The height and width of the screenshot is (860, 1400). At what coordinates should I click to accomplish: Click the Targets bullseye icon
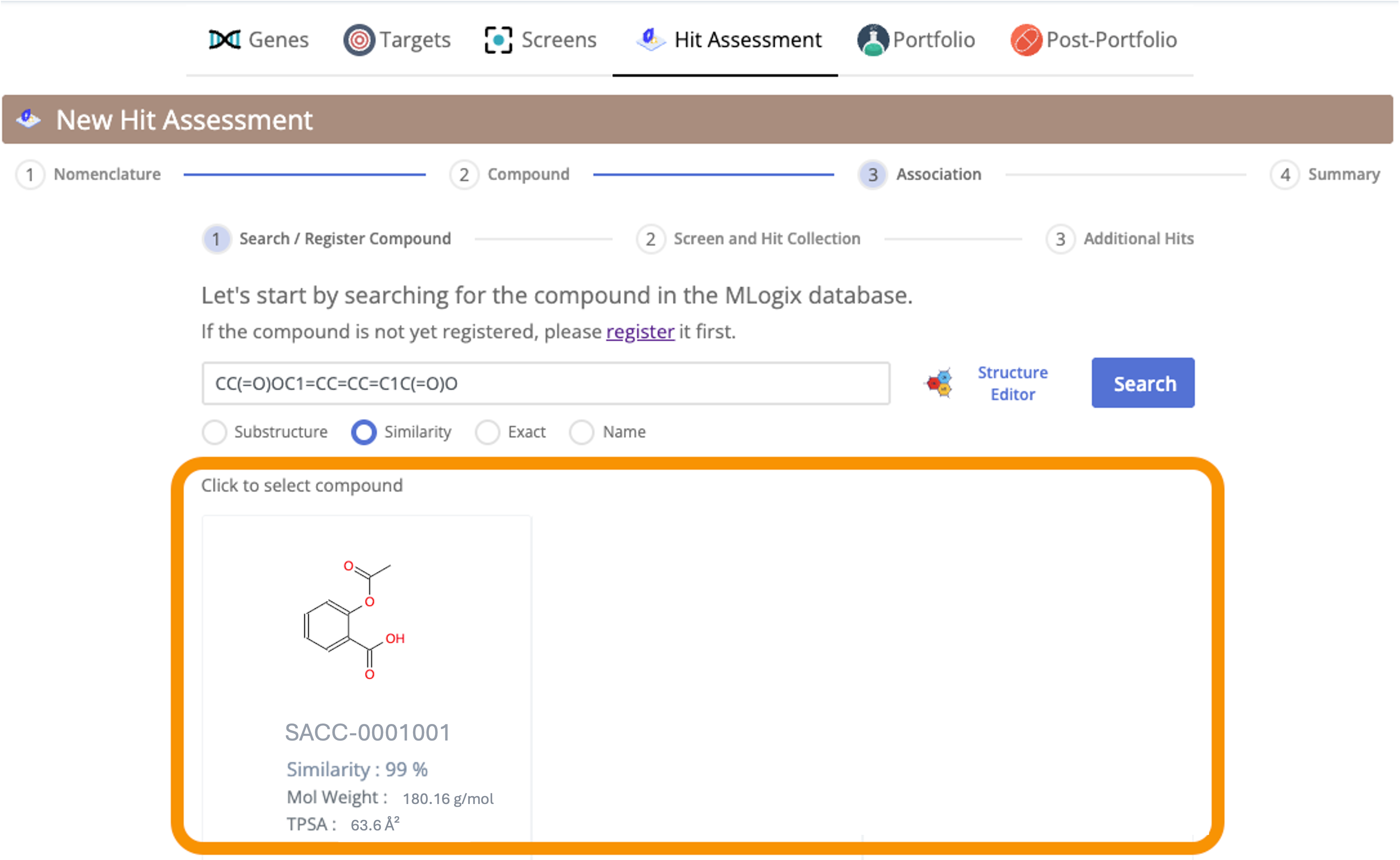click(x=359, y=40)
